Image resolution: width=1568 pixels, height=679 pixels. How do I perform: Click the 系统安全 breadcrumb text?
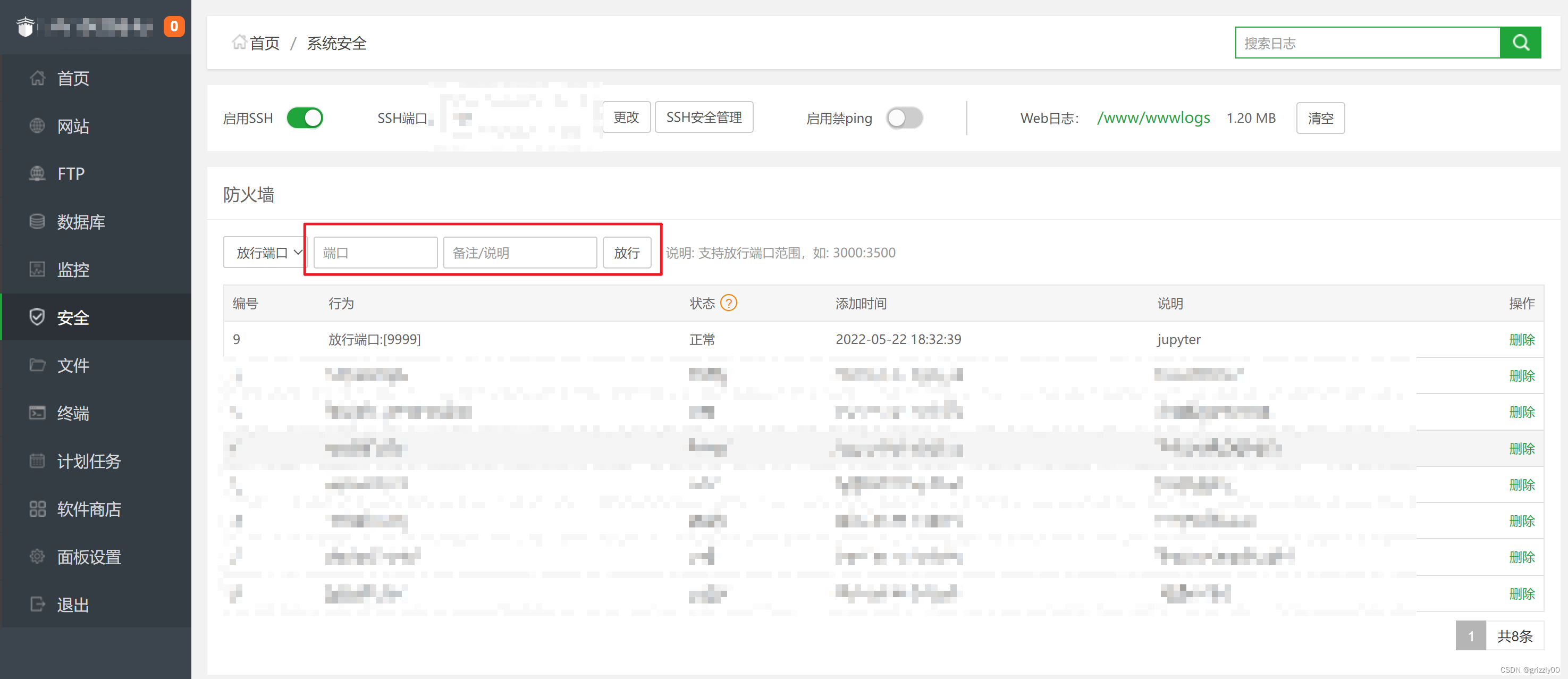336,43
